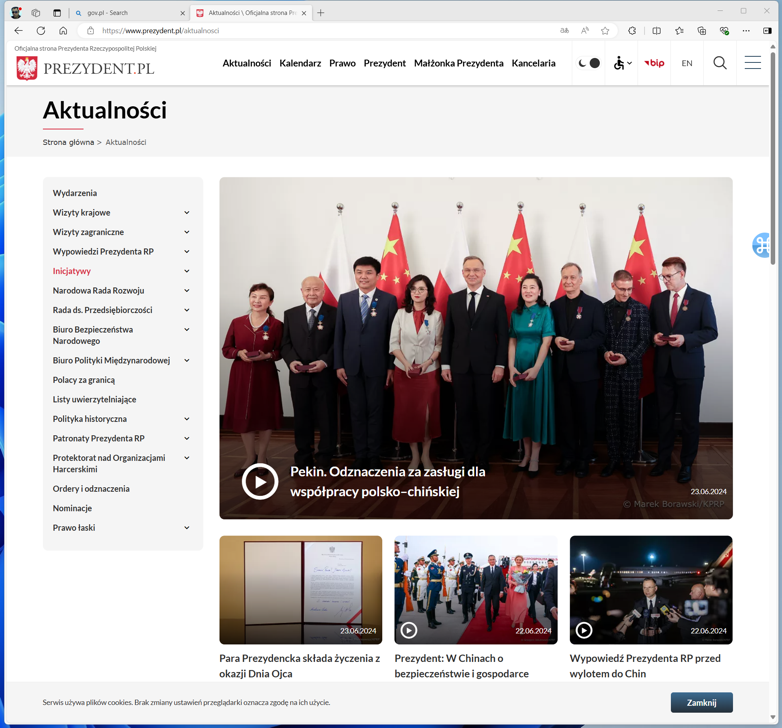Click the PREZYDENT.PL eagle logo
This screenshot has height=728, width=782.
coord(27,67)
